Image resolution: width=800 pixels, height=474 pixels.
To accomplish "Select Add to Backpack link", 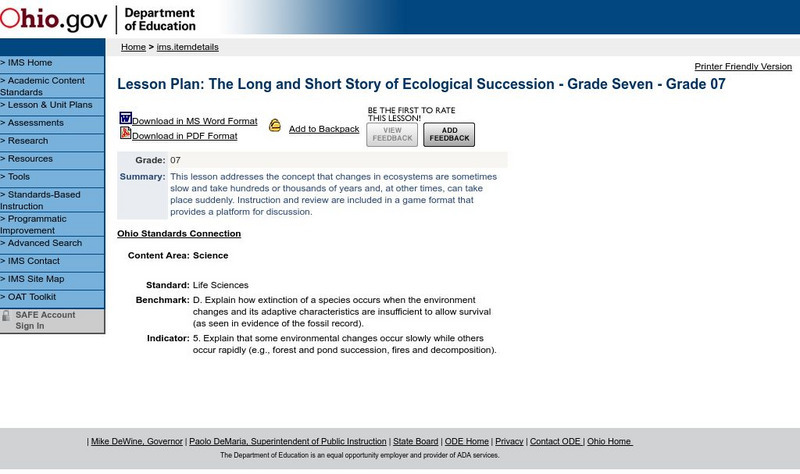I will (324, 129).
